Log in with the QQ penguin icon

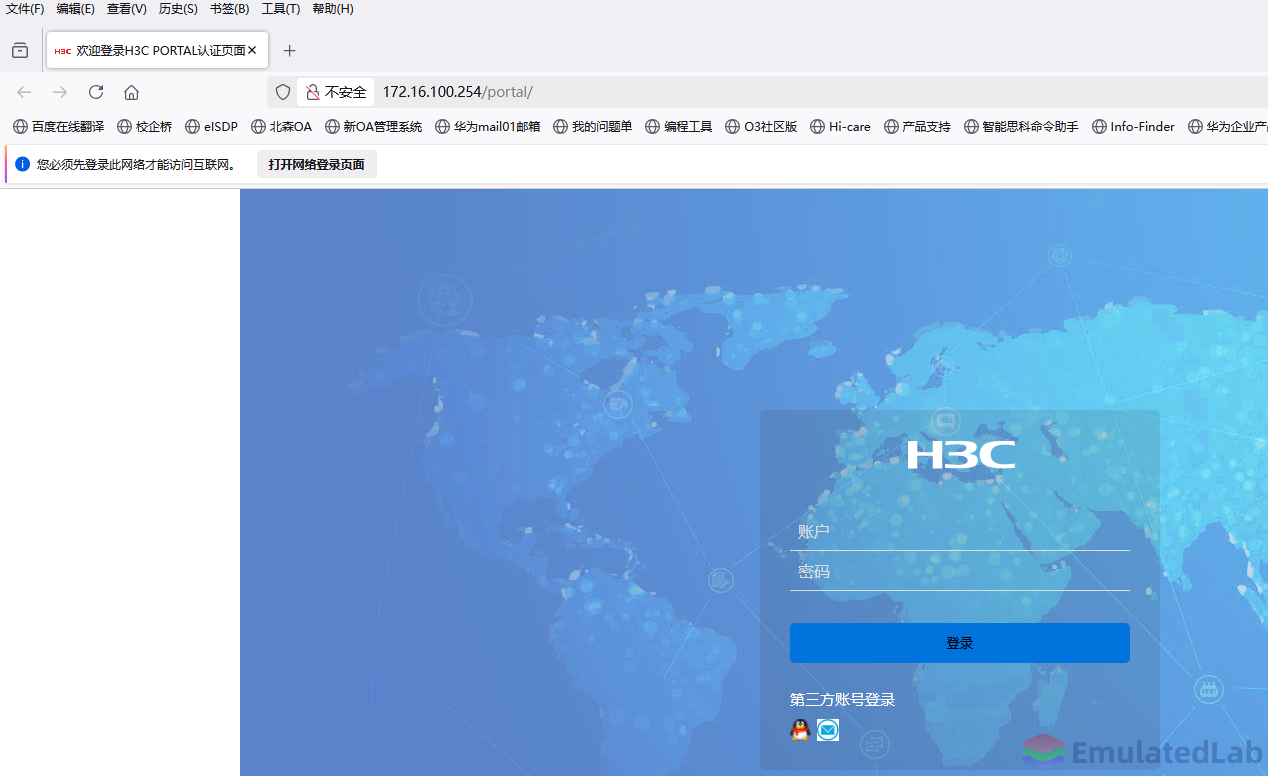[x=800, y=730]
